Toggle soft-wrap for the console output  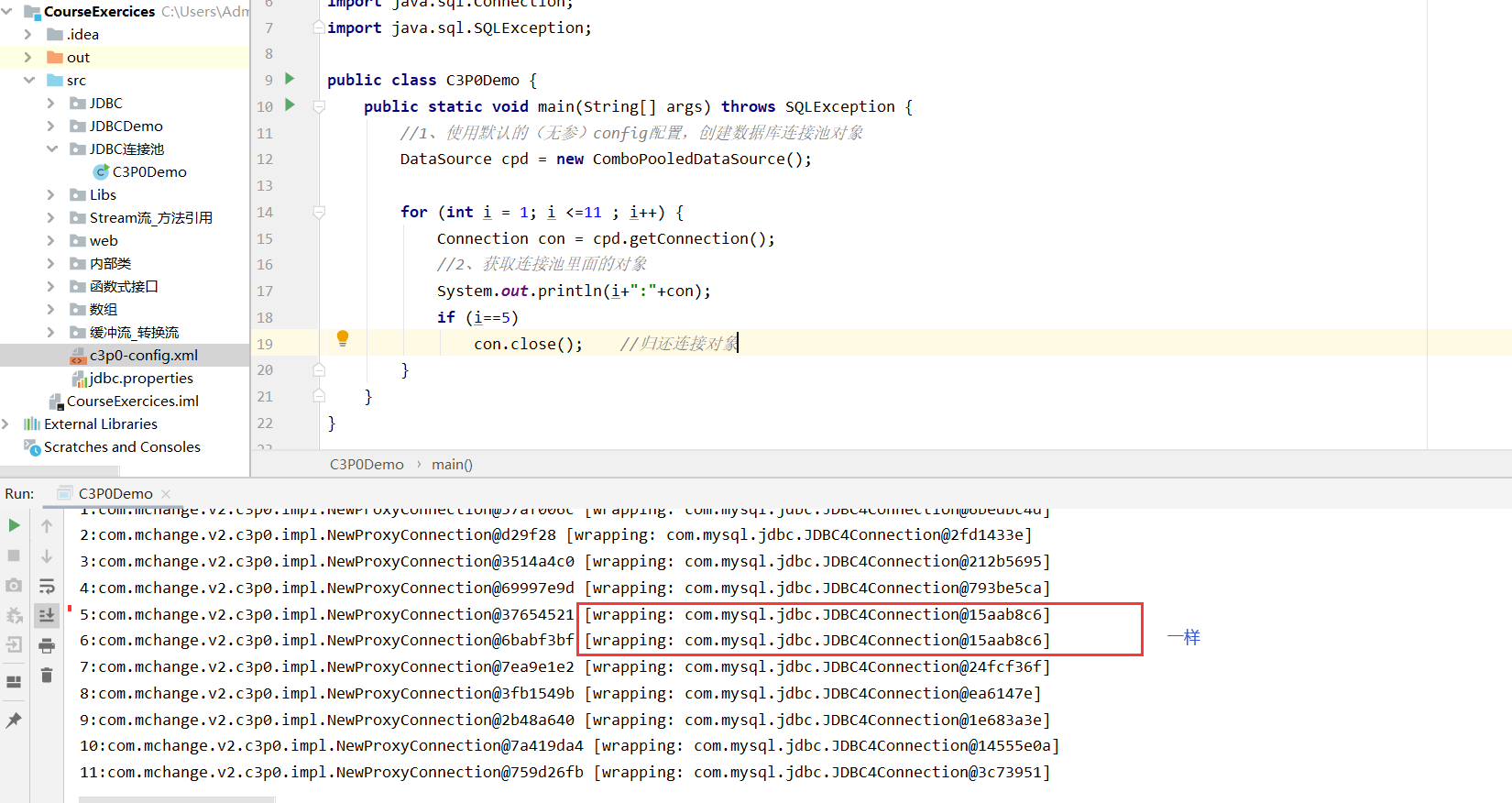47,586
